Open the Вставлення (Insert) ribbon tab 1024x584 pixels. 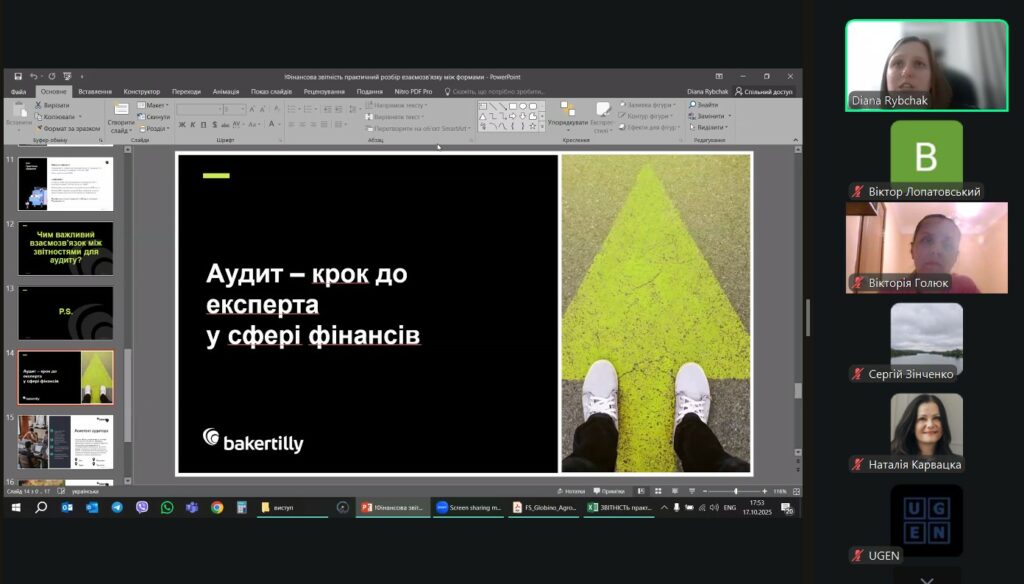(95, 91)
